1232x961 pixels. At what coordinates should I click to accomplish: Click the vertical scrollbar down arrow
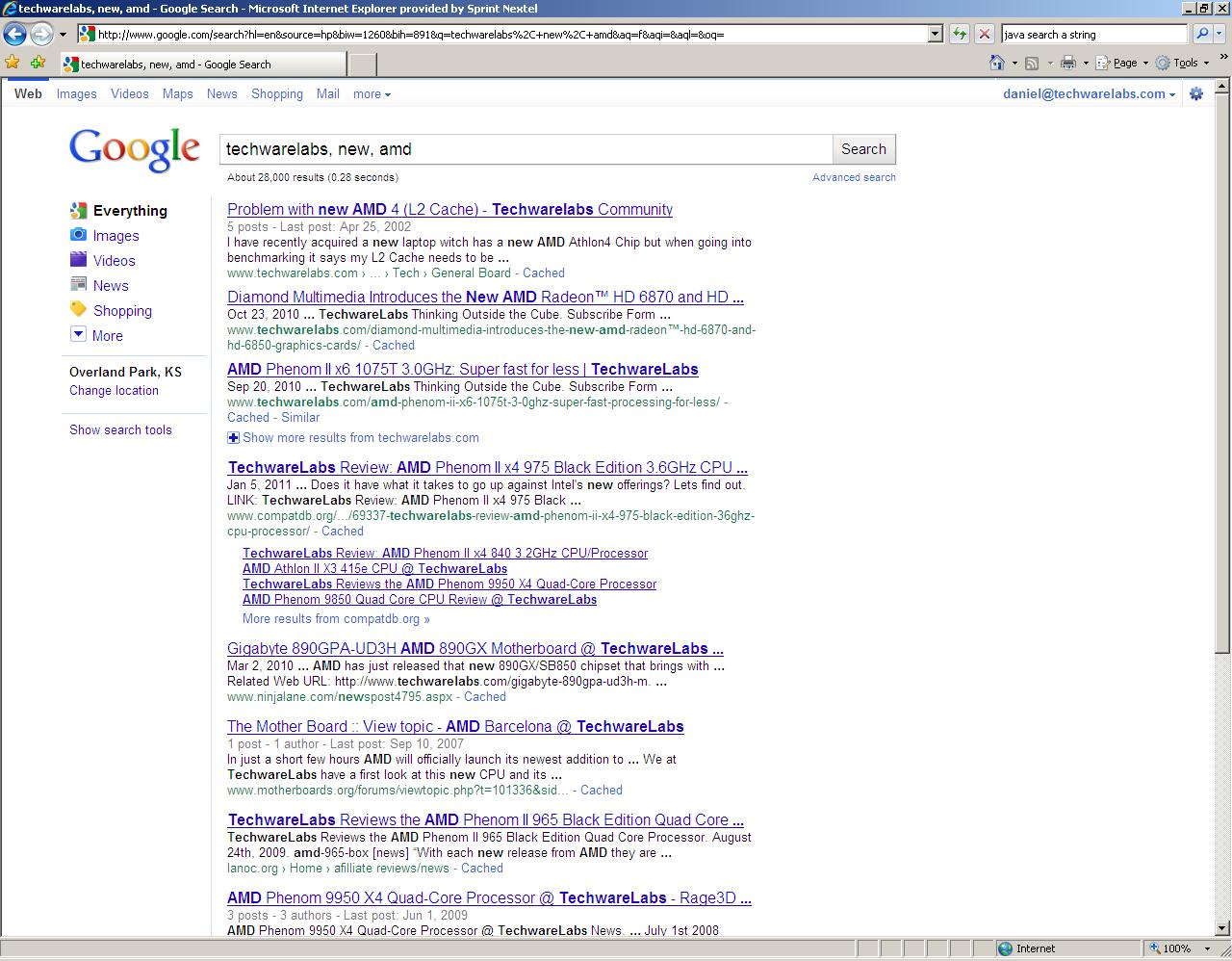1222,928
